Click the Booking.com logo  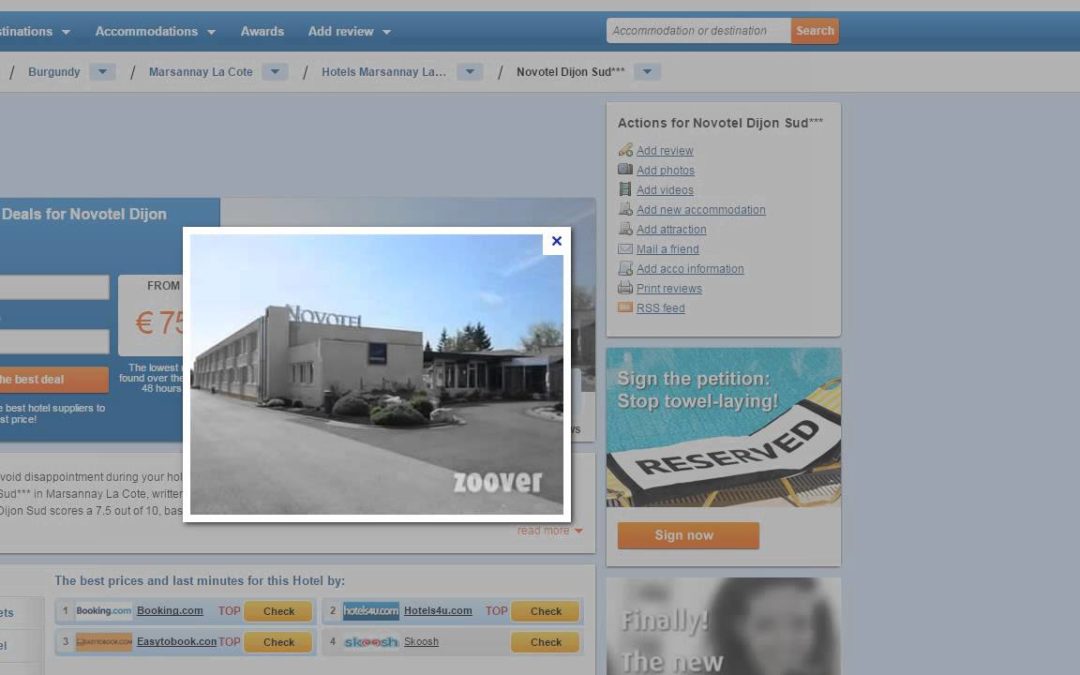tap(104, 611)
